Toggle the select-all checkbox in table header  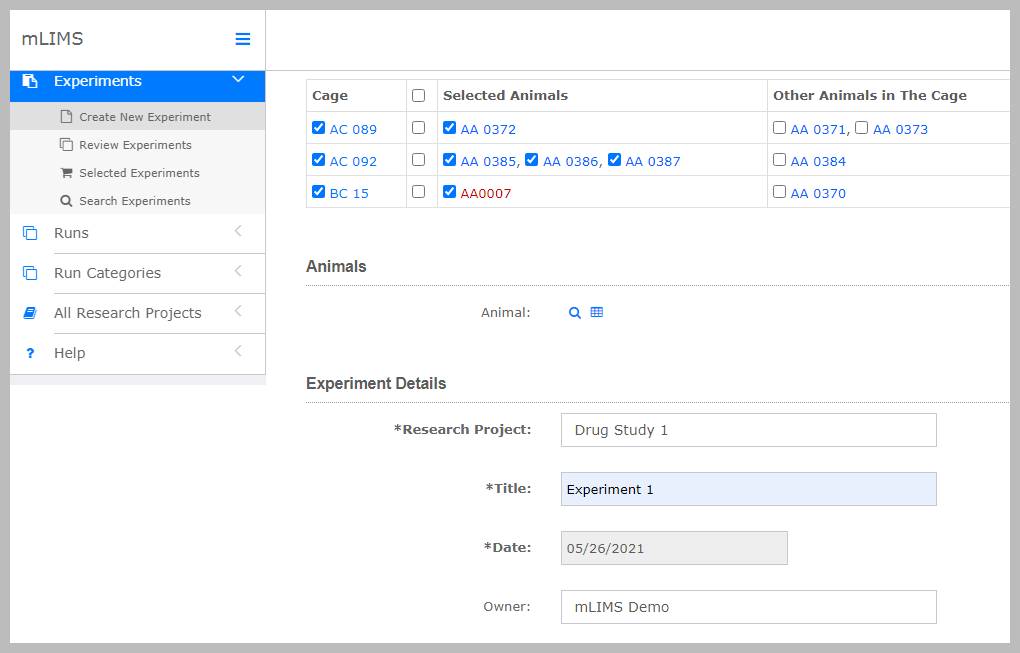click(x=419, y=96)
